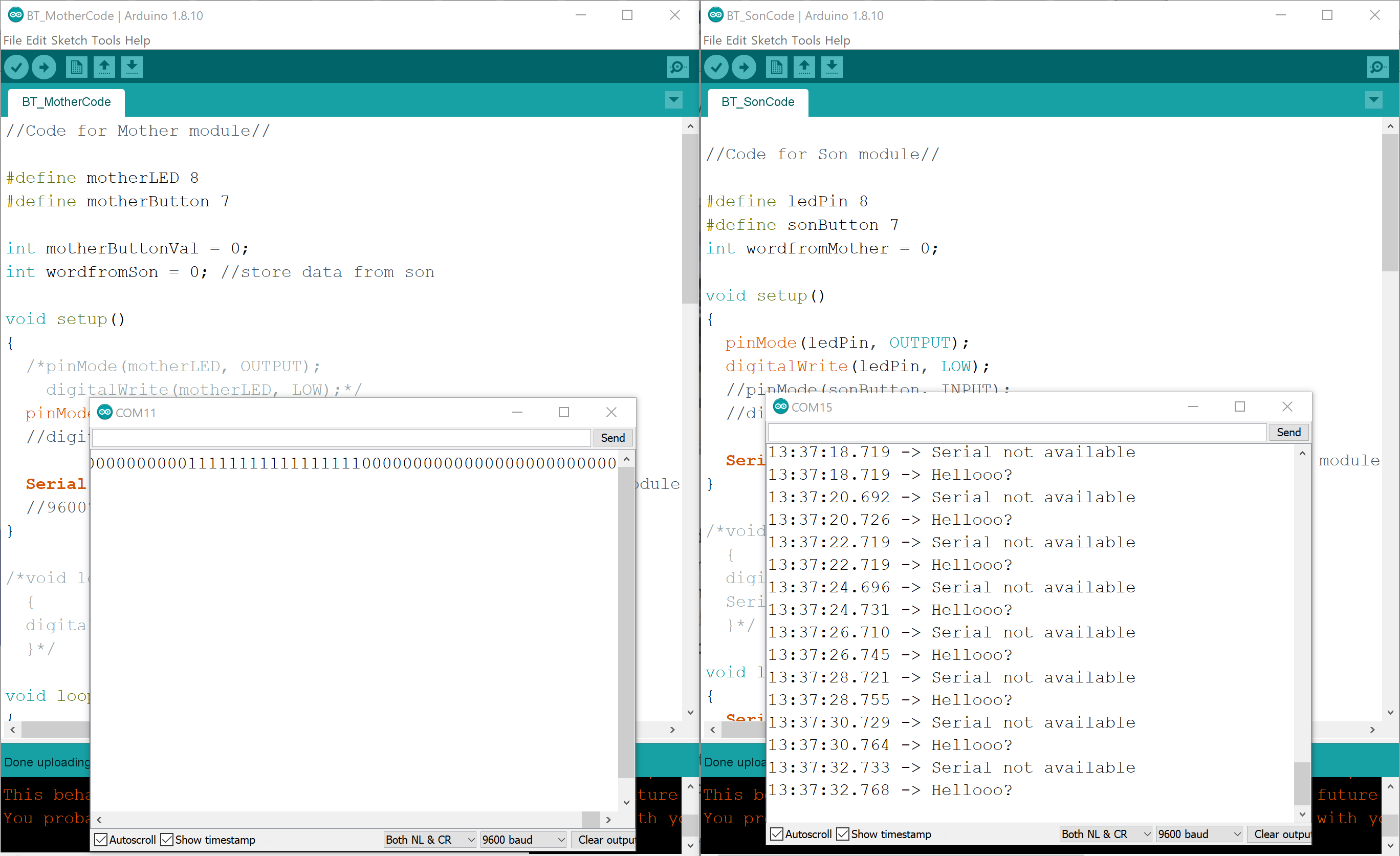
Task: Enable Show timestamp in COM11 monitor
Action: [167, 840]
